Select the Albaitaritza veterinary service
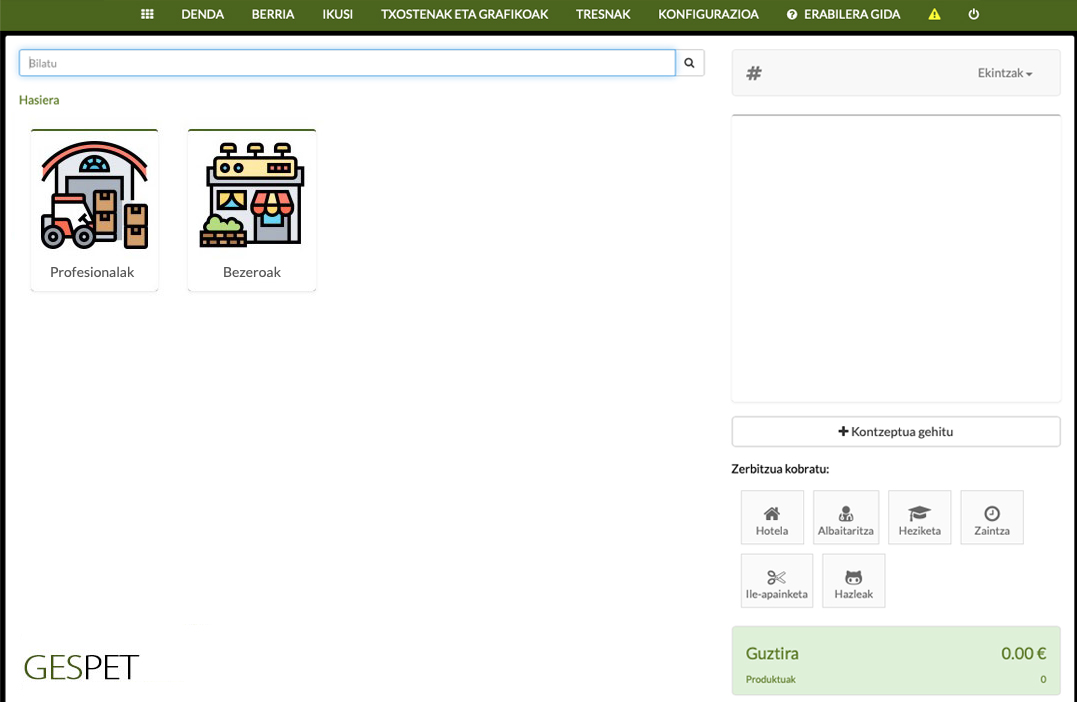 846,518
